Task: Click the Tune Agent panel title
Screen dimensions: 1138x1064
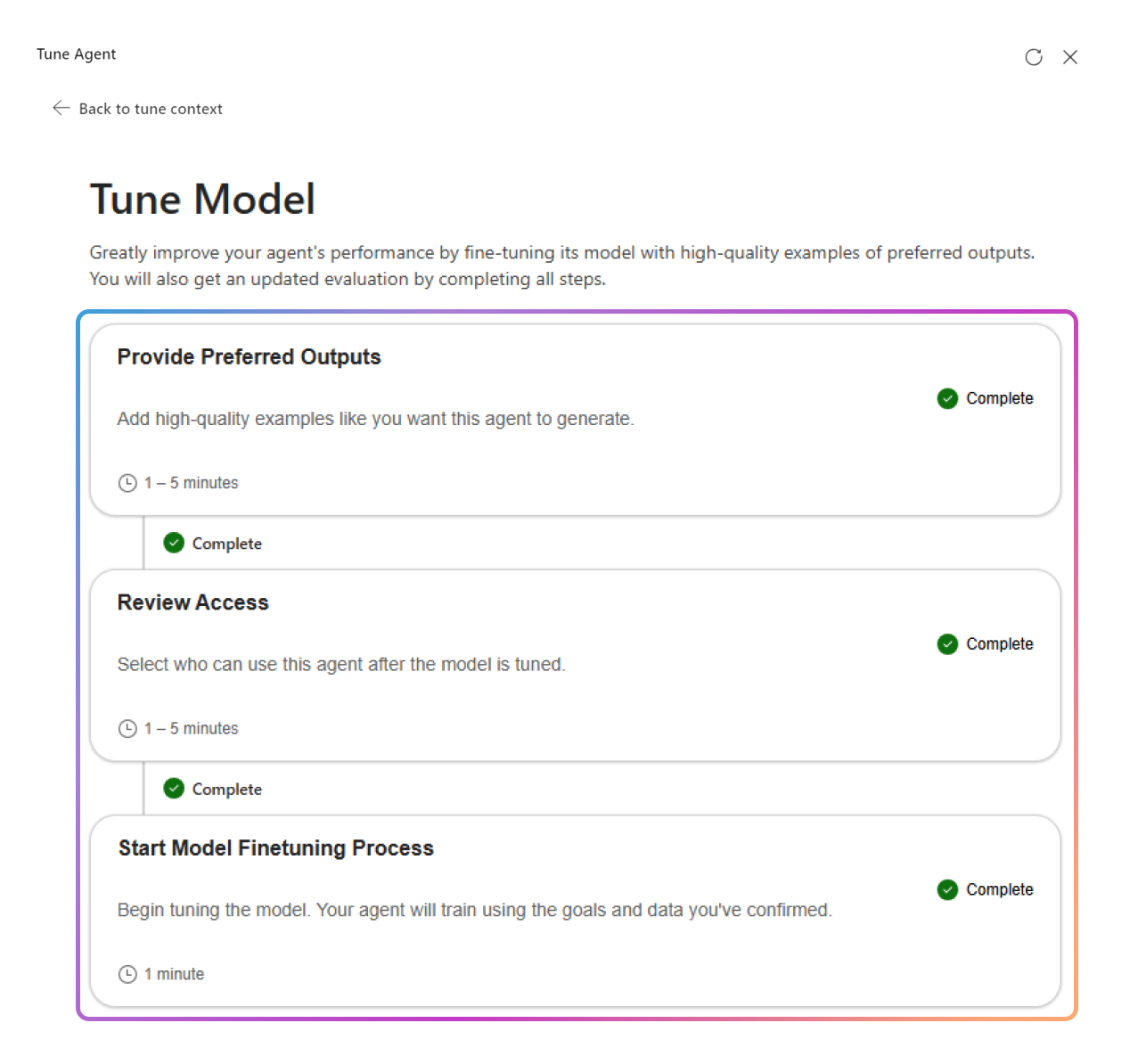Action: point(76,54)
